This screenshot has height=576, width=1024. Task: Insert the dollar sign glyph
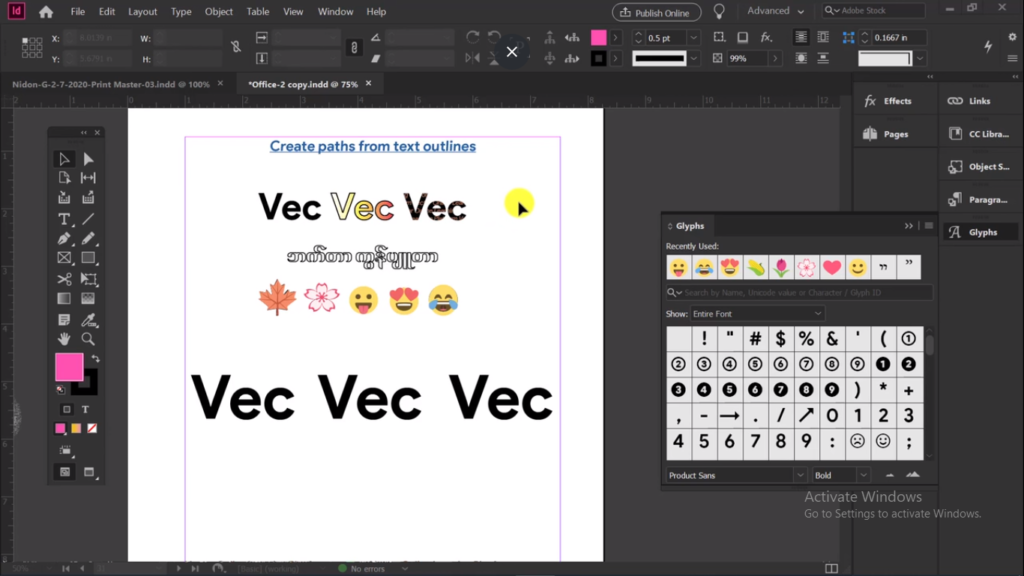pyautogui.click(x=780, y=338)
